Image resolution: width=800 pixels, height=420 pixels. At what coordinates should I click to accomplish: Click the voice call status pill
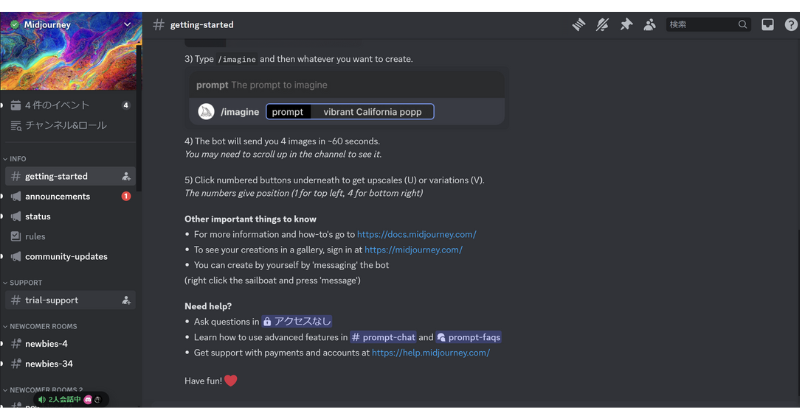click(71, 400)
